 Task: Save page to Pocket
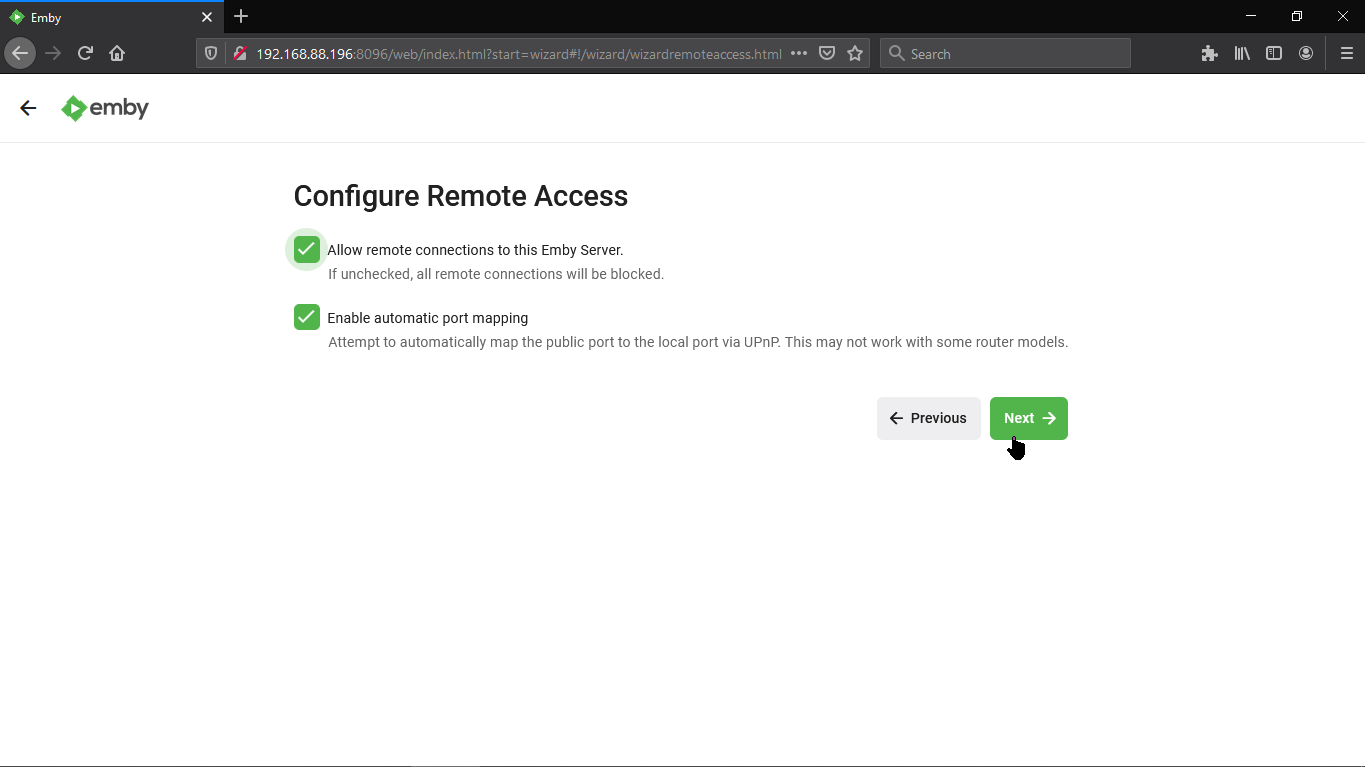(x=827, y=54)
